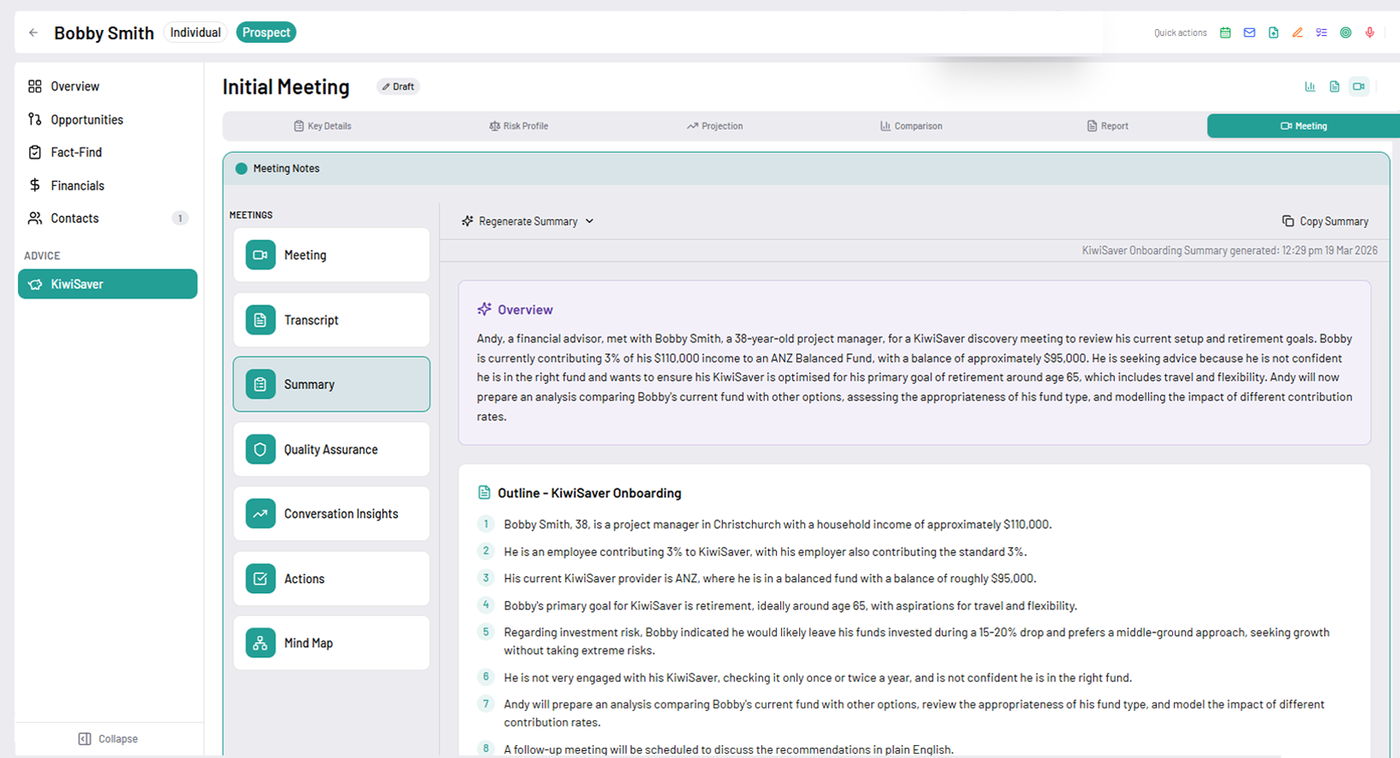Click the target goal quick action icon
The height and width of the screenshot is (758, 1400).
pyautogui.click(x=1345, y=32)
